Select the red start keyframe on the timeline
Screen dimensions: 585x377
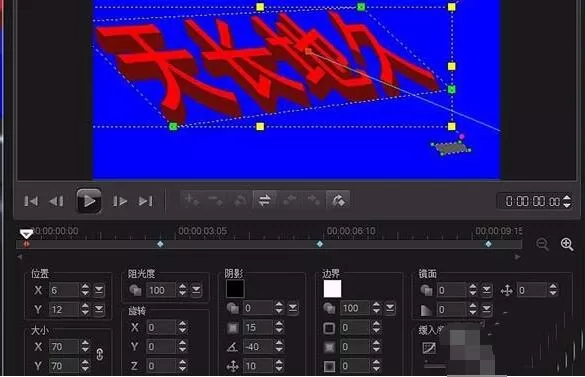pos(26,244)
